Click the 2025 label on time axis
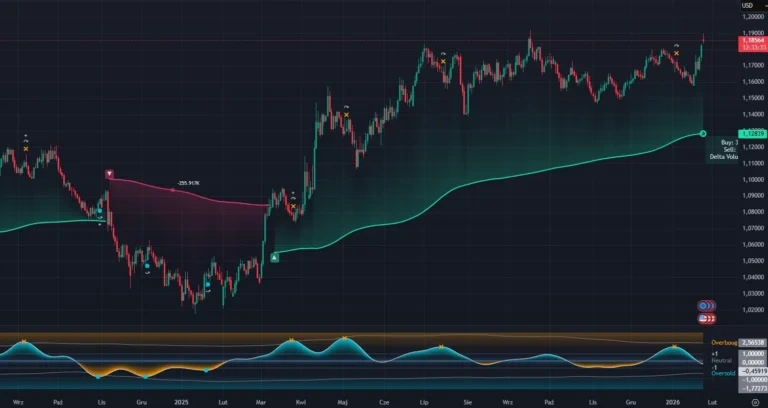768x408 pixels. [181, 403]
